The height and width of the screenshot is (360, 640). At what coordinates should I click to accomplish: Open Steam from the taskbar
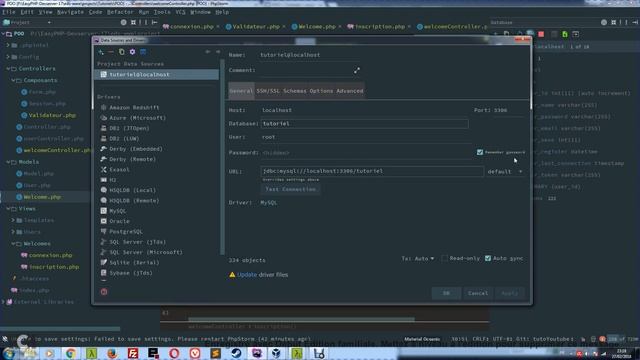tap(236, 353)
